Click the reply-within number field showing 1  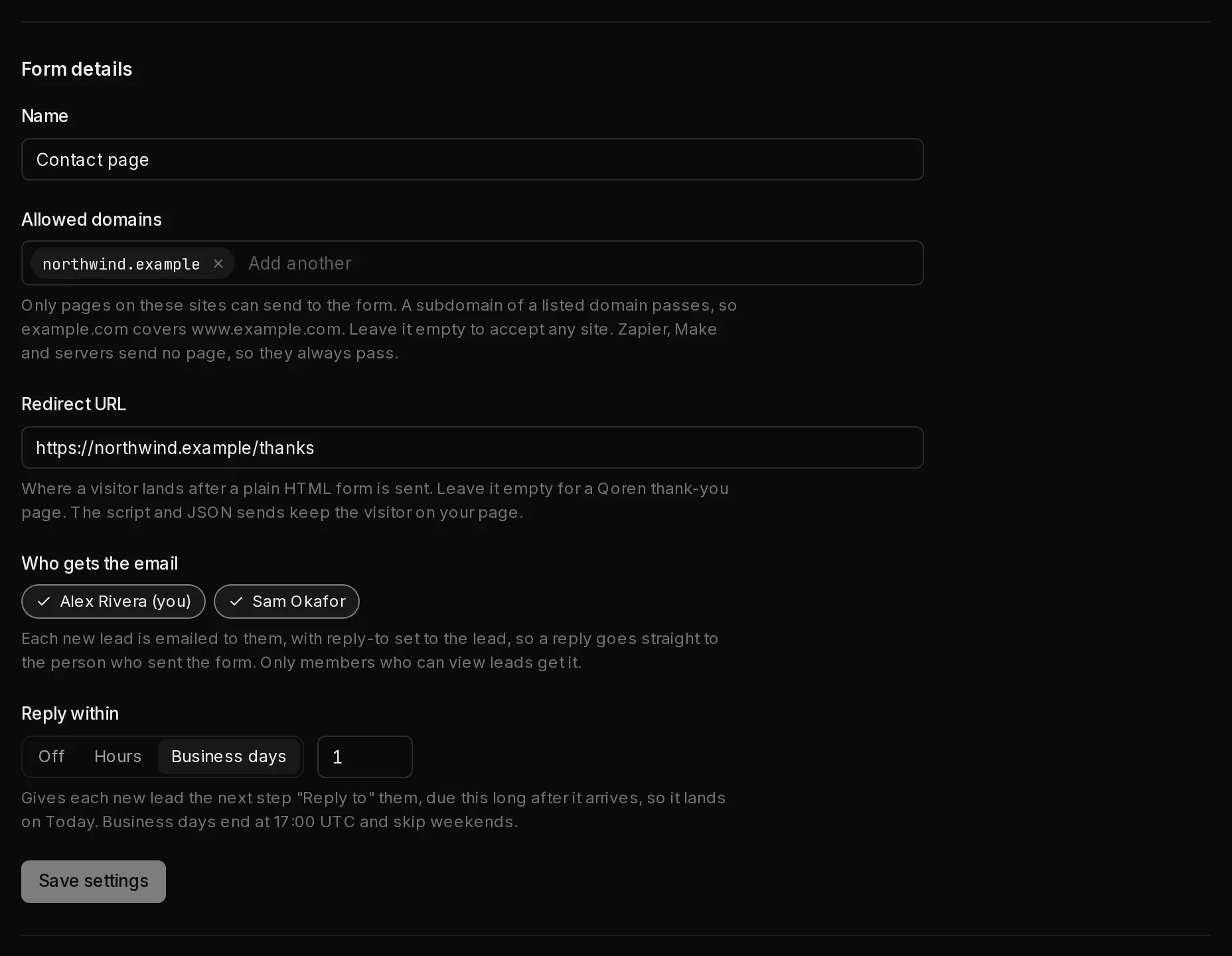pyautogui.click(x=365, y=757)
